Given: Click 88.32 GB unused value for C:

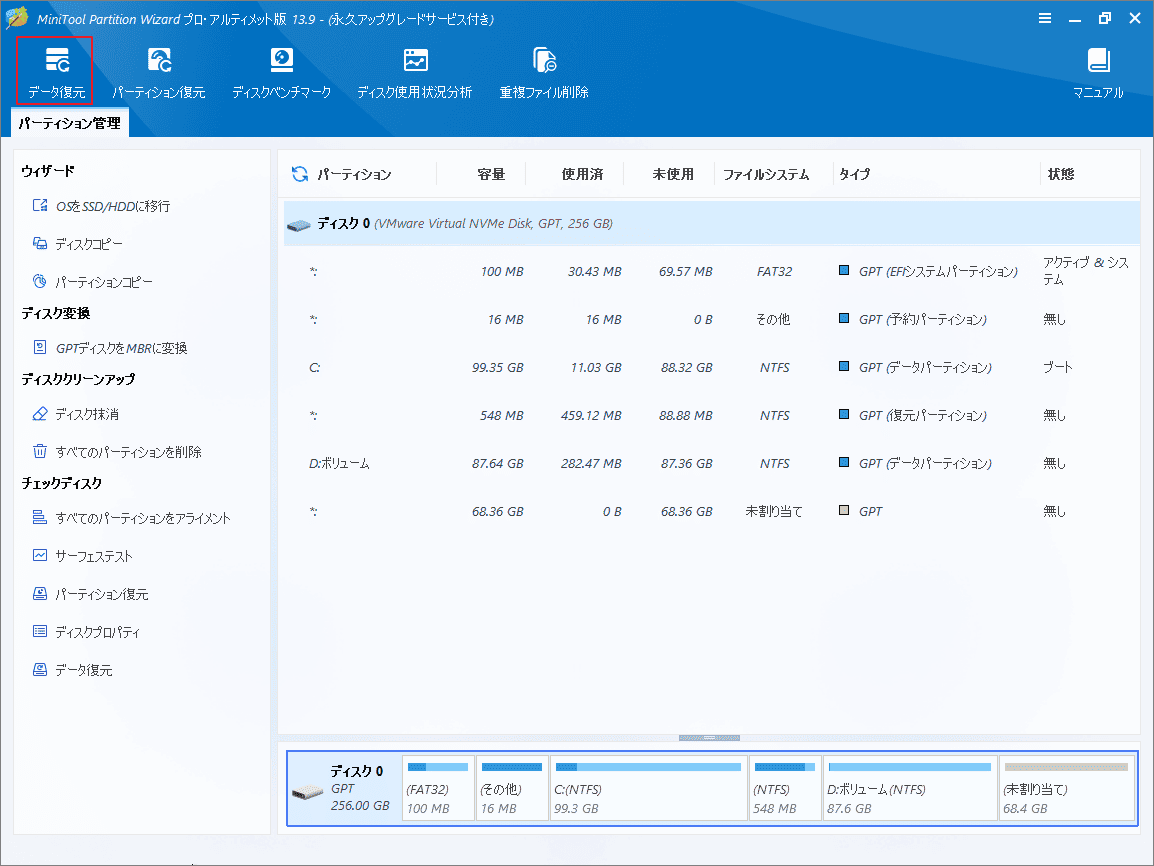Looking at the screenshot, I should [x=686, y=367].
